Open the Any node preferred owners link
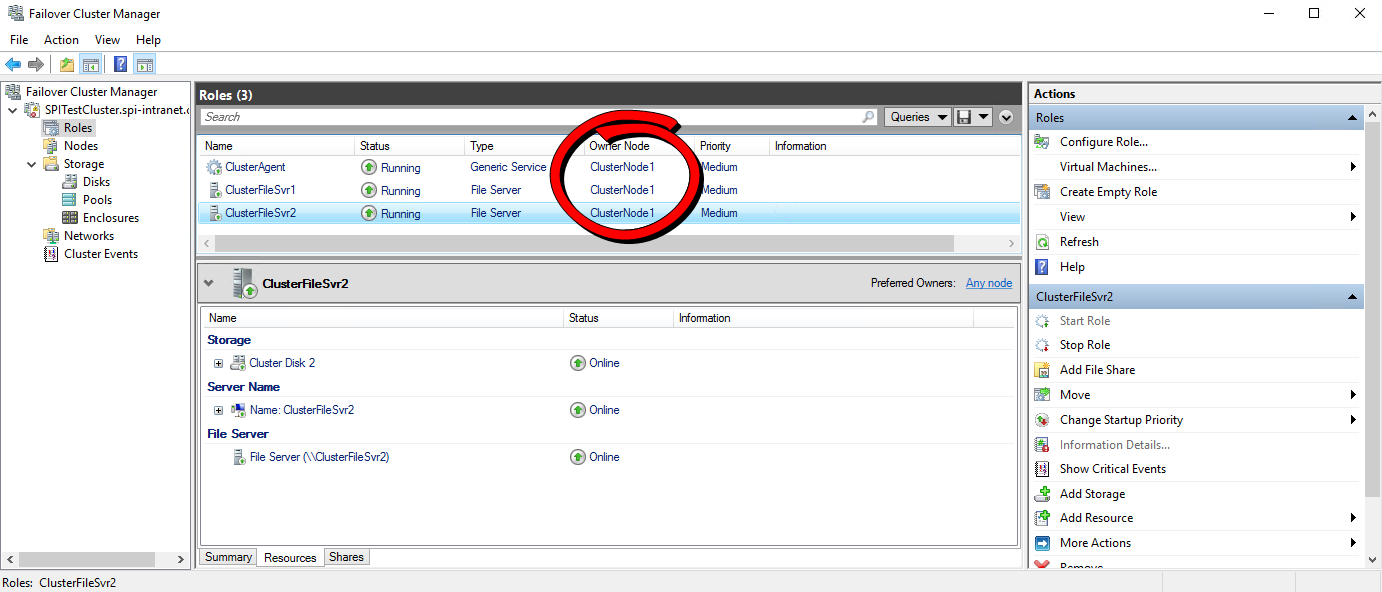 coord(988,282)
